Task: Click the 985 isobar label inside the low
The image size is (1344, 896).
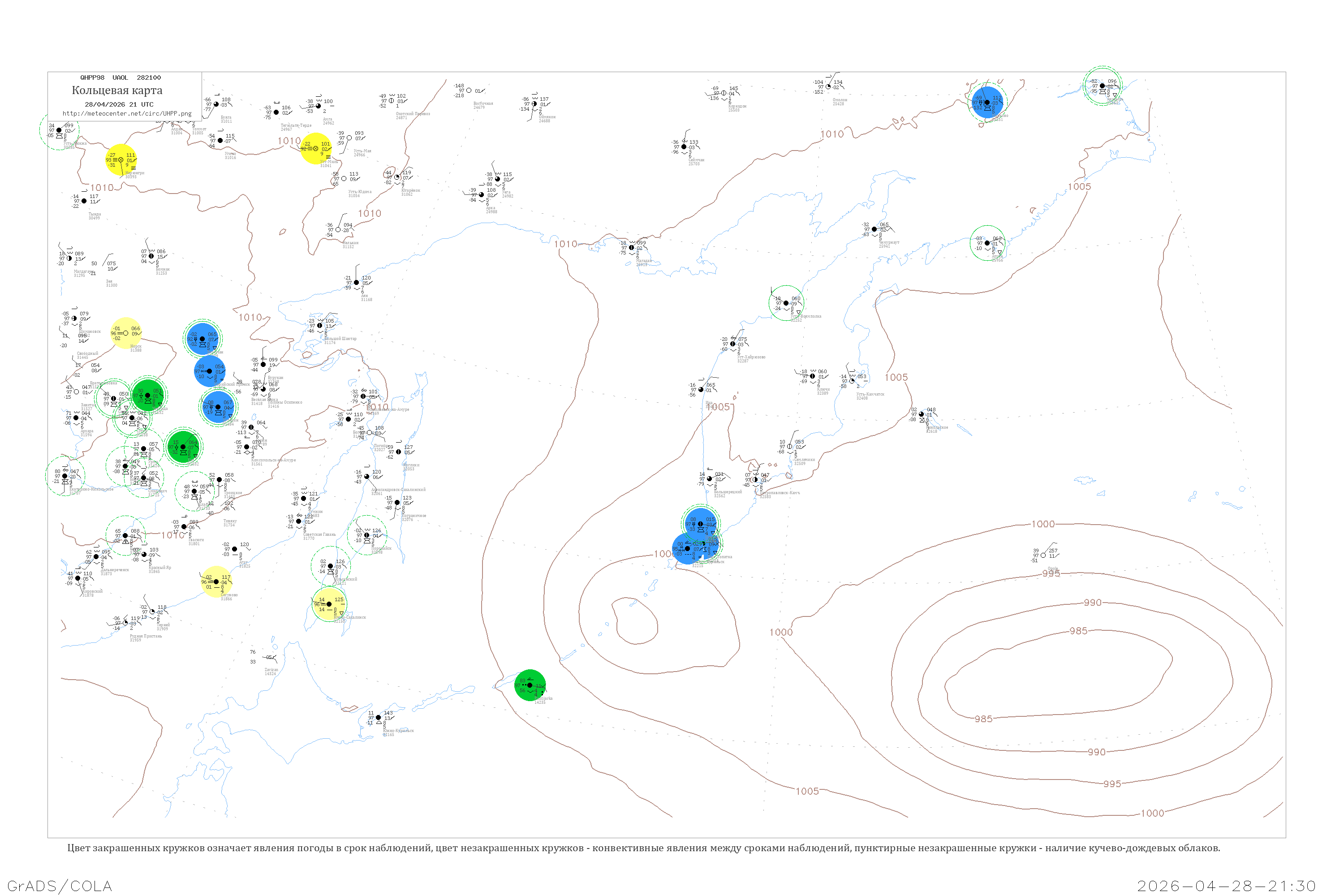Action: (1078, 631)
